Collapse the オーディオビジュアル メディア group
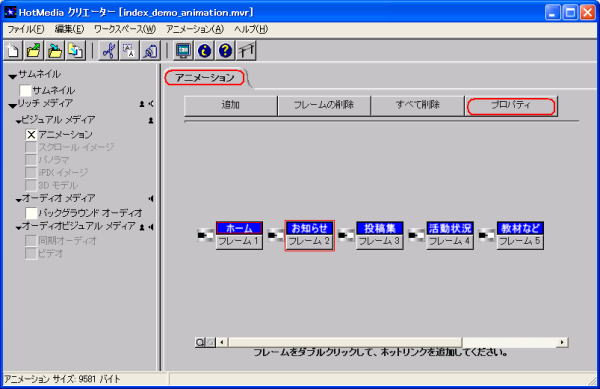This screenshot has width=600, height=389. point(18,228)
